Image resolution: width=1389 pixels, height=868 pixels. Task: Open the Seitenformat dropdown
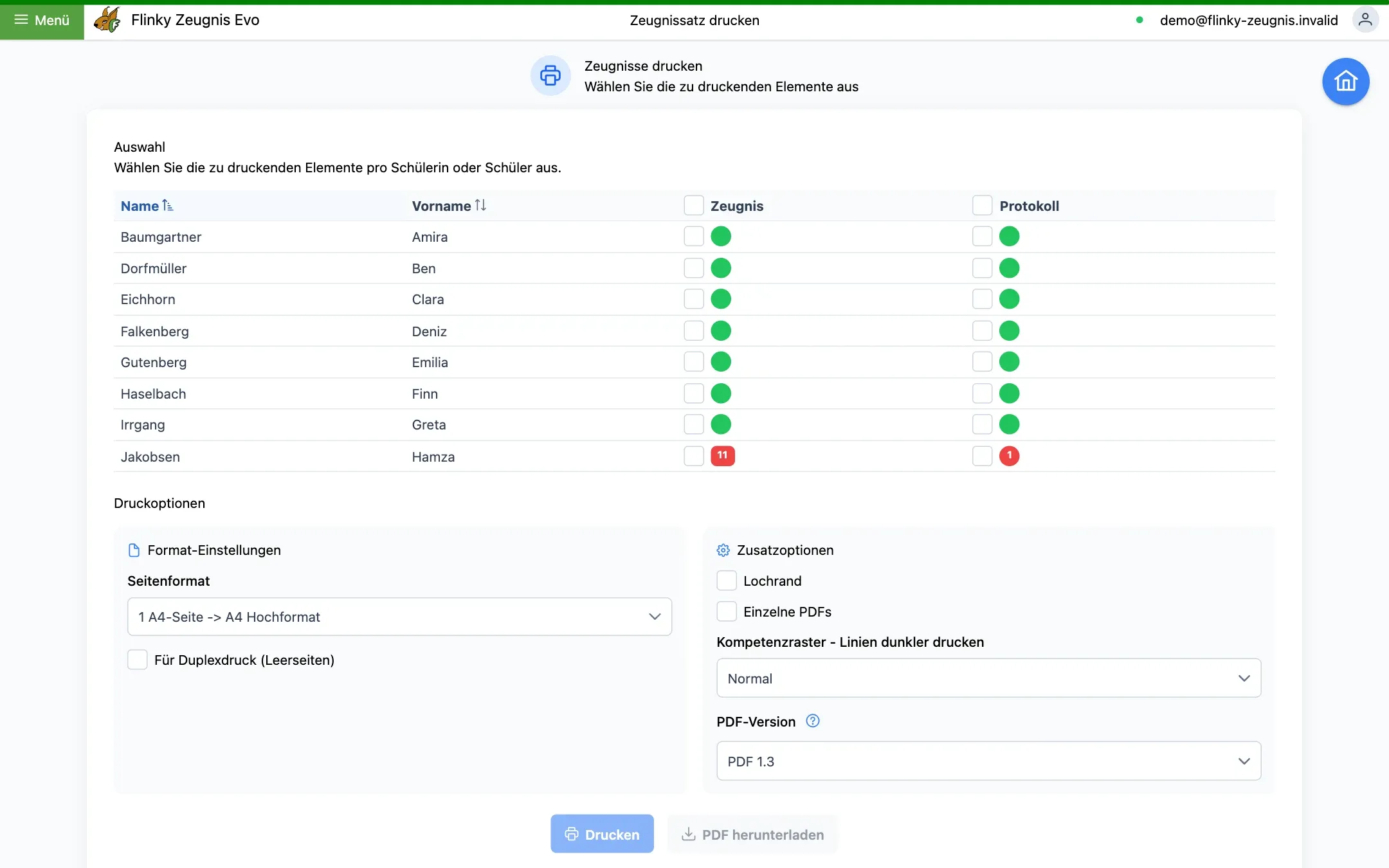coord(399,617)
